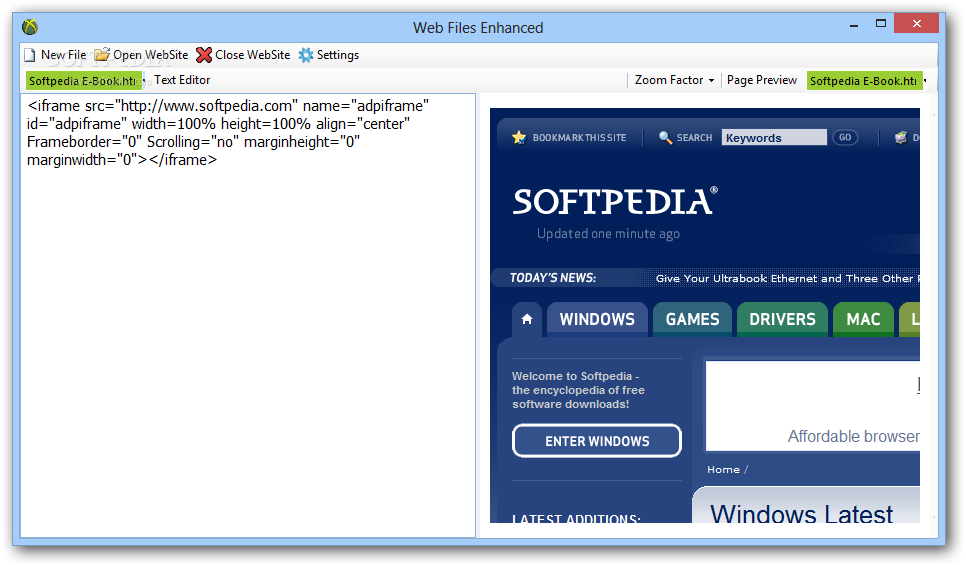Maximize the Web Files Enhanced window

tap(881, 23)
